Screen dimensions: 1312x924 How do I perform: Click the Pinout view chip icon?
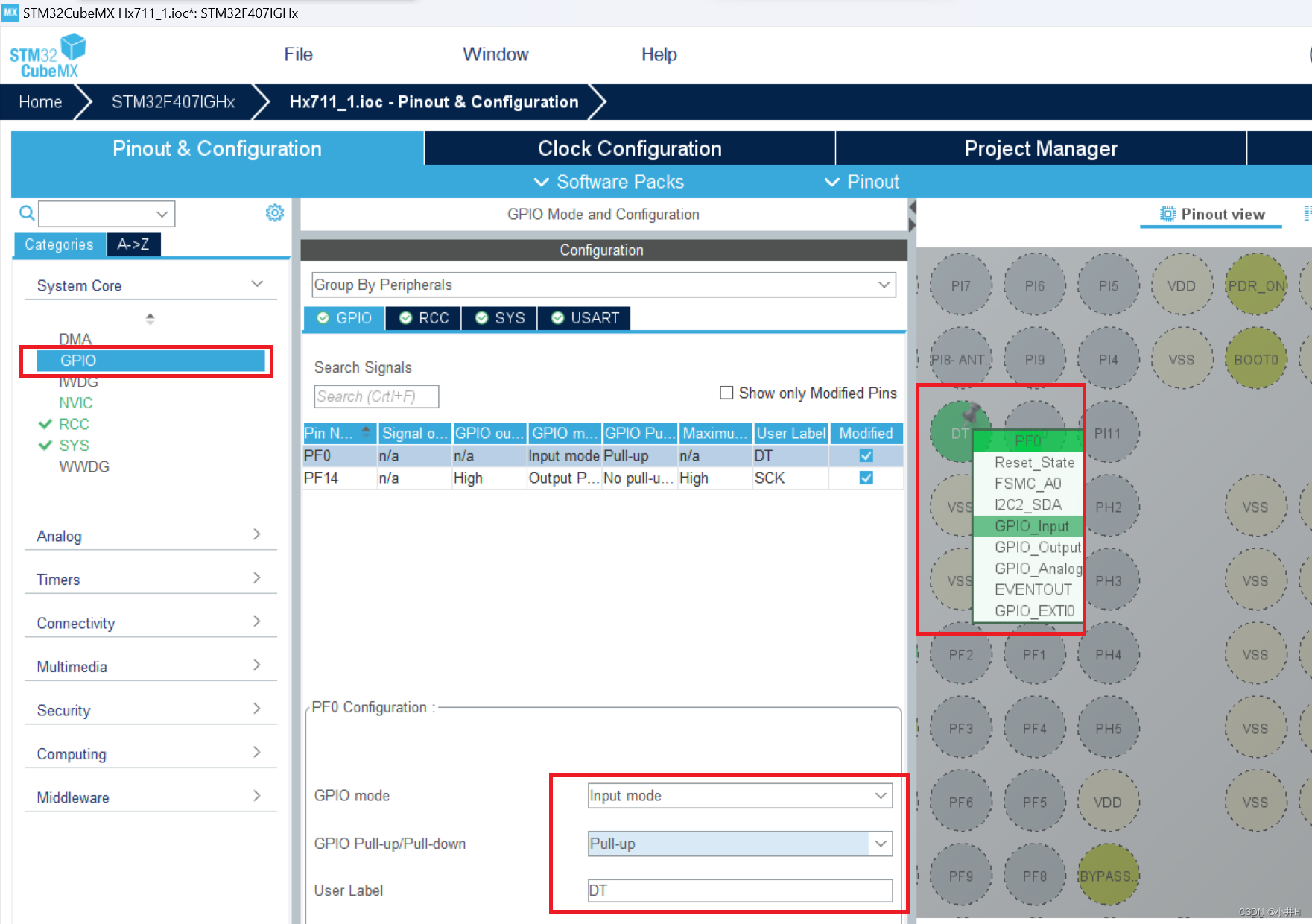tap(1167, 215)
